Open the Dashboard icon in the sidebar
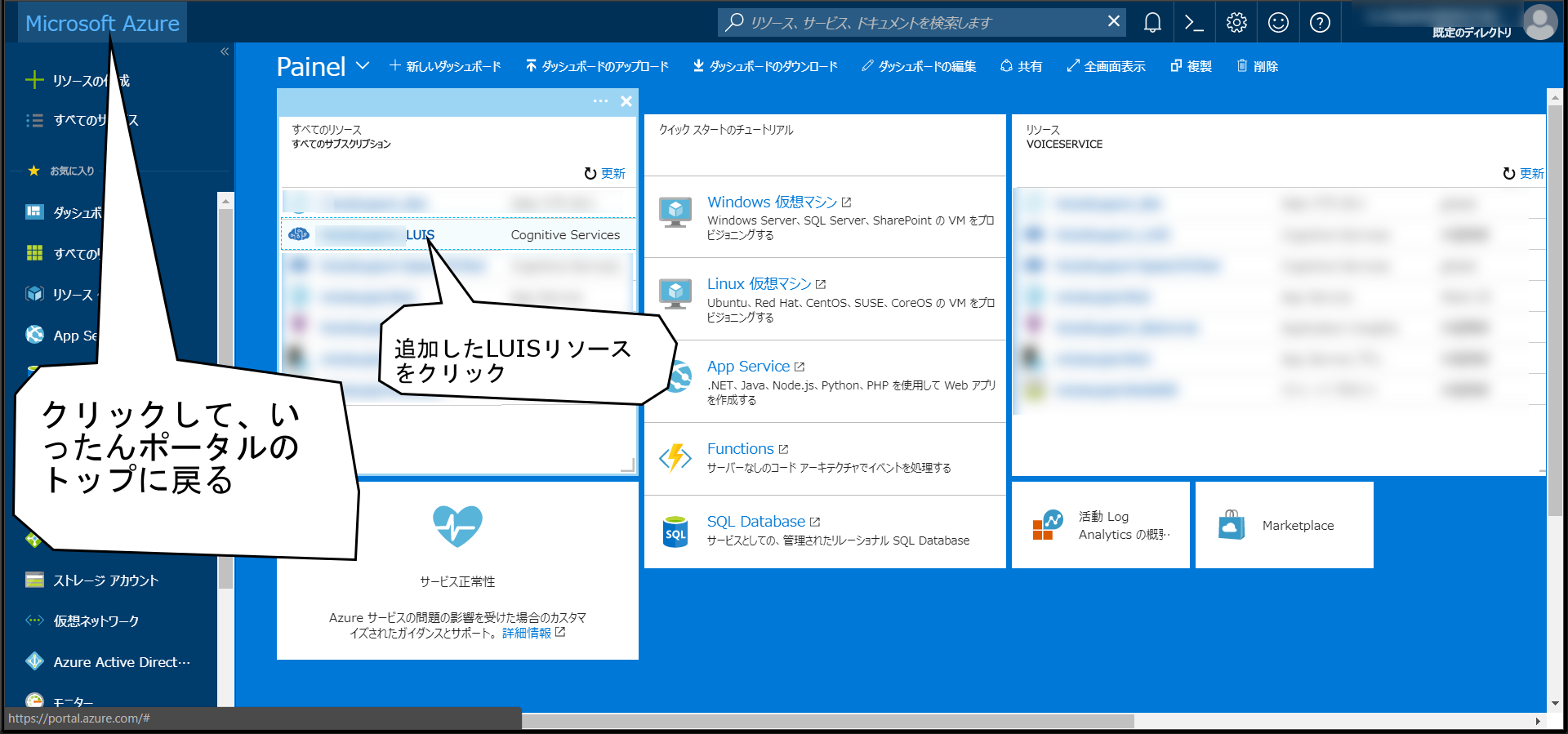Image resolution: width=1568 pixels, height=734 pixels. point(34,212)
